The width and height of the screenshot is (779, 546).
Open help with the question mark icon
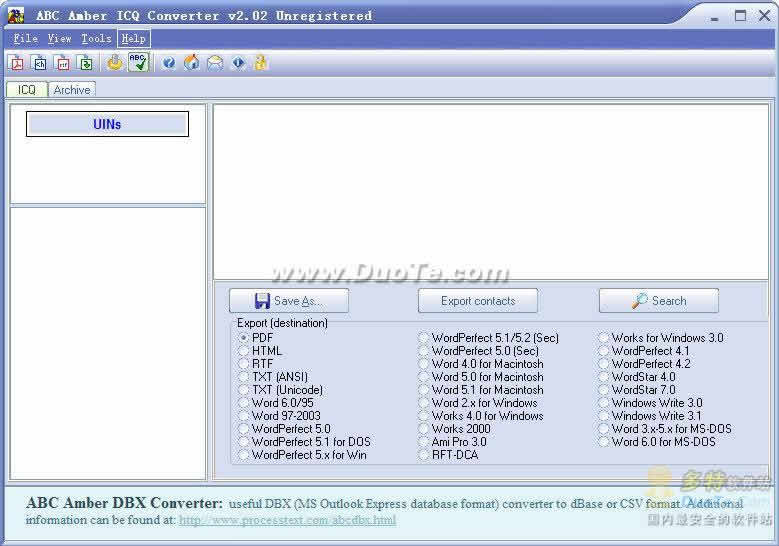point(169,63)
